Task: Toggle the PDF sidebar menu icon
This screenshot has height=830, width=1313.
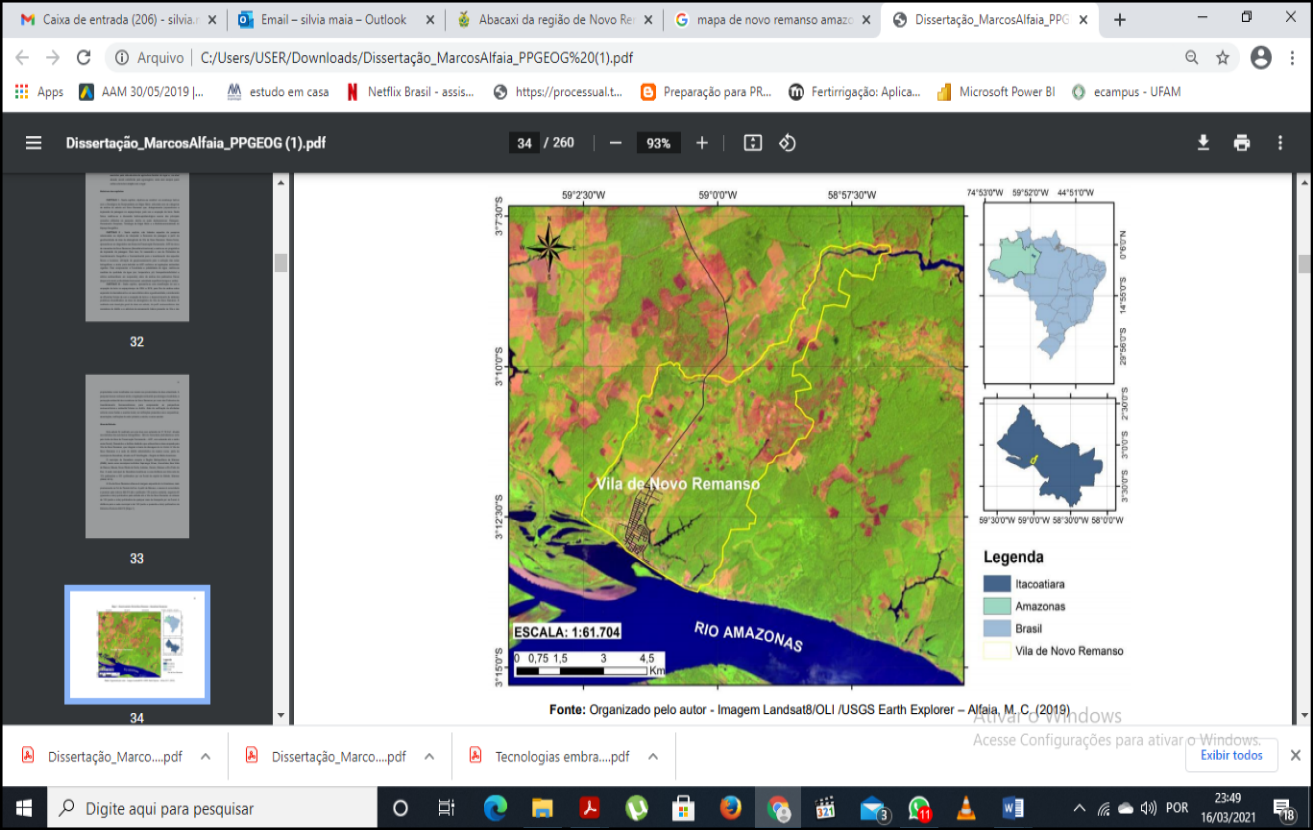Action: click(33, 143)
